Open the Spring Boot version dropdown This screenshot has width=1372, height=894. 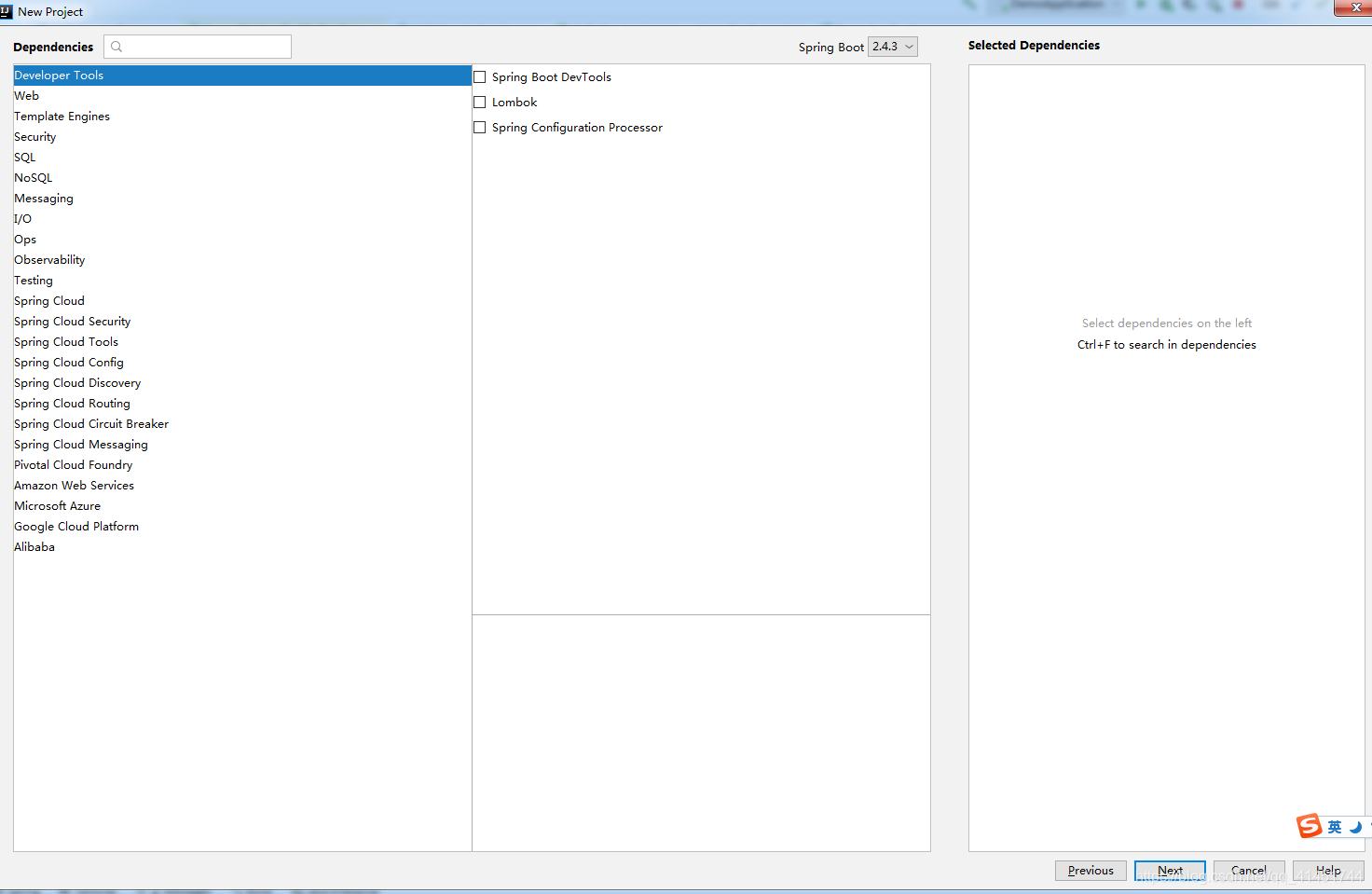coord(893,47)
